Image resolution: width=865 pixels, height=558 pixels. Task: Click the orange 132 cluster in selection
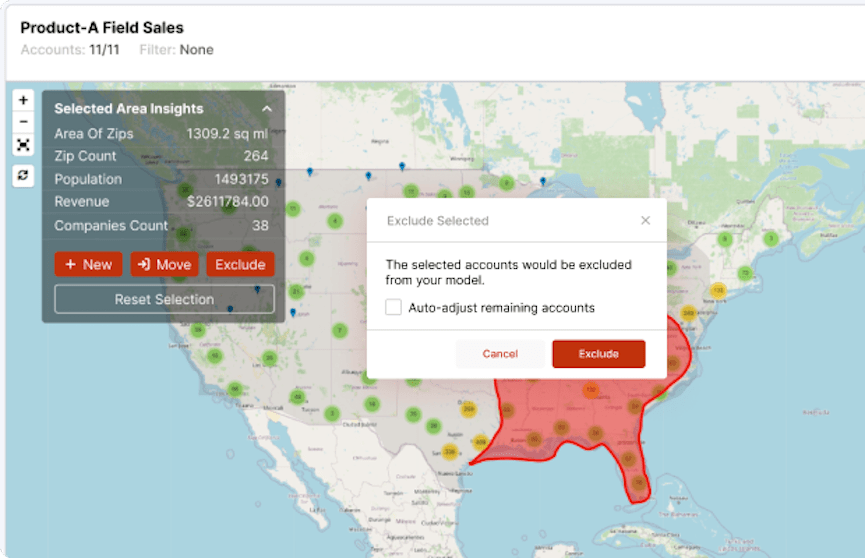point(590,390)
